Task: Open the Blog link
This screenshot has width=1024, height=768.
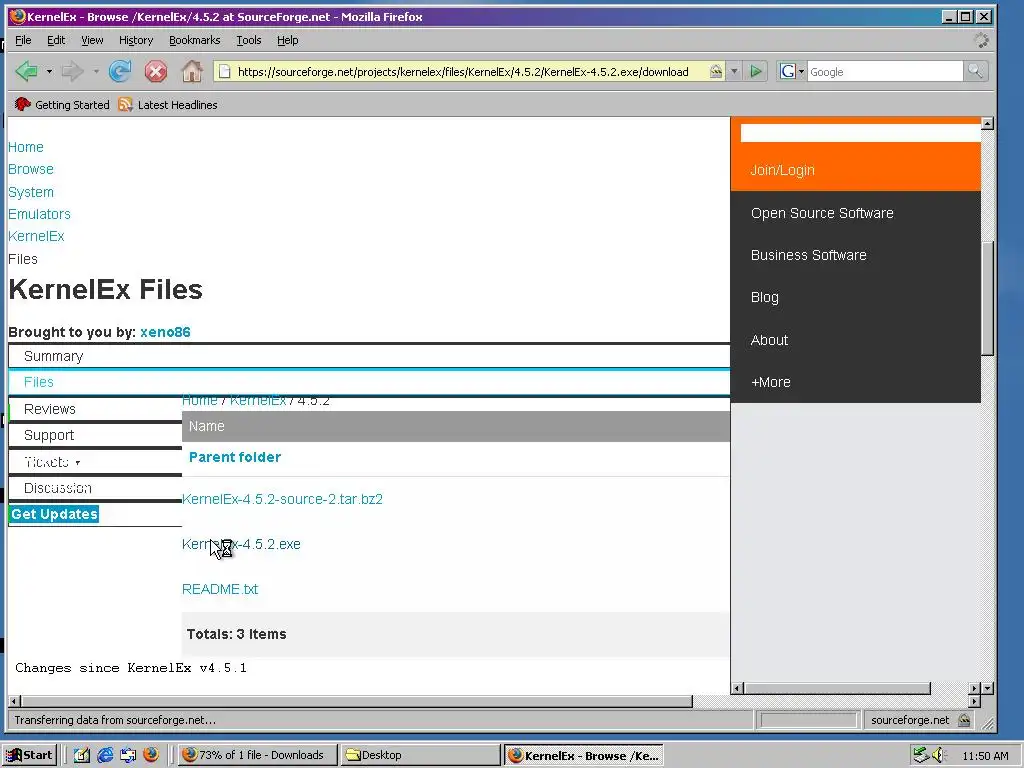Action: [765, 297]
